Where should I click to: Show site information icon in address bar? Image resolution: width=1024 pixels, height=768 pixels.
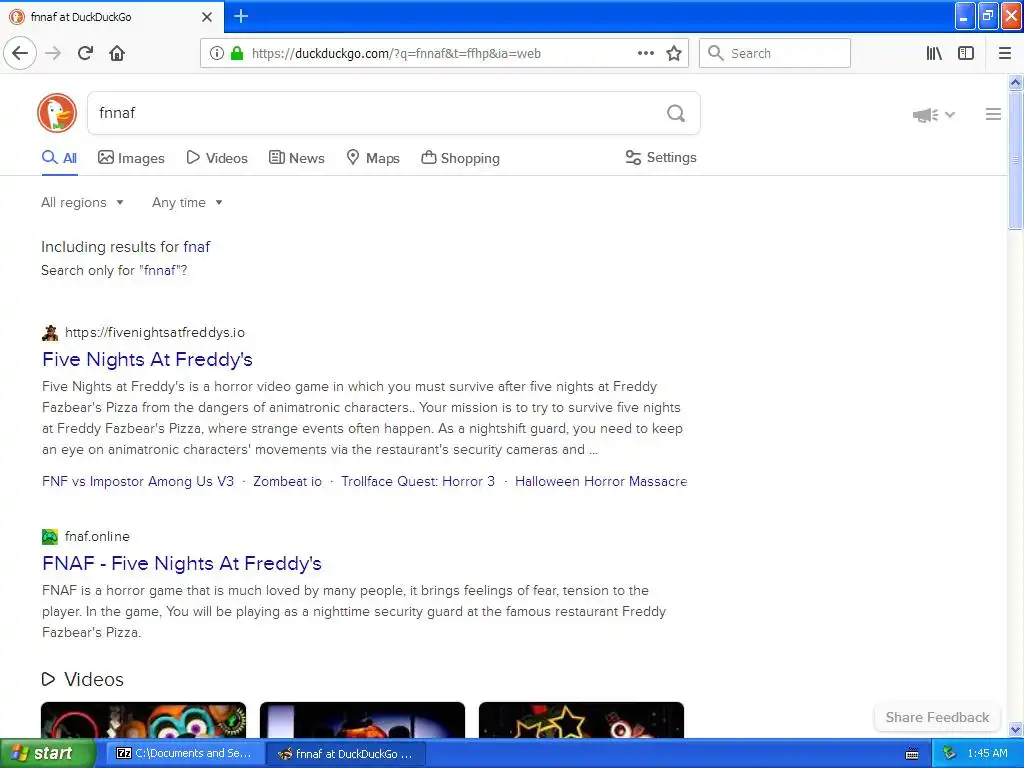point(217,53)
